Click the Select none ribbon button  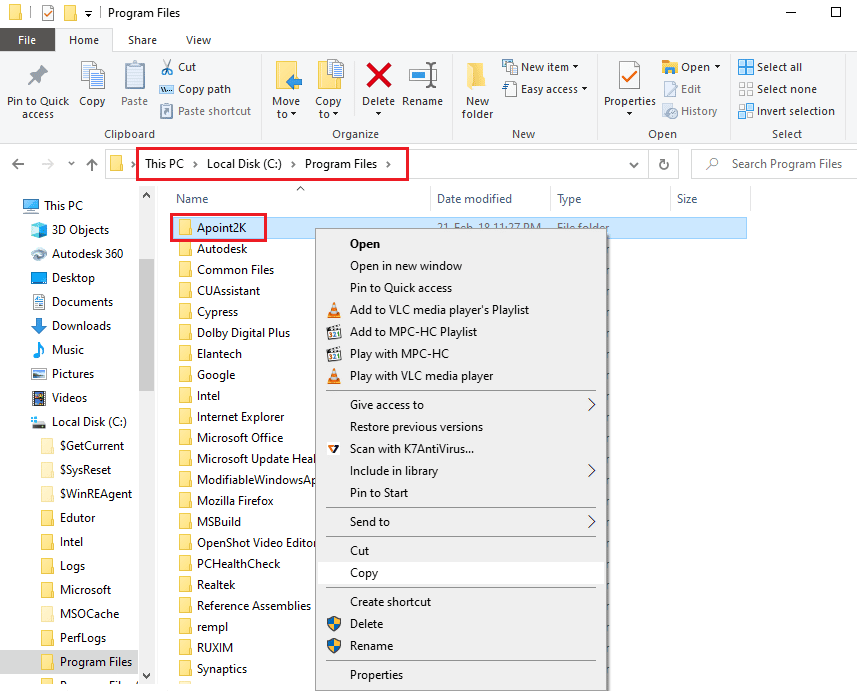tap(777, 89)
